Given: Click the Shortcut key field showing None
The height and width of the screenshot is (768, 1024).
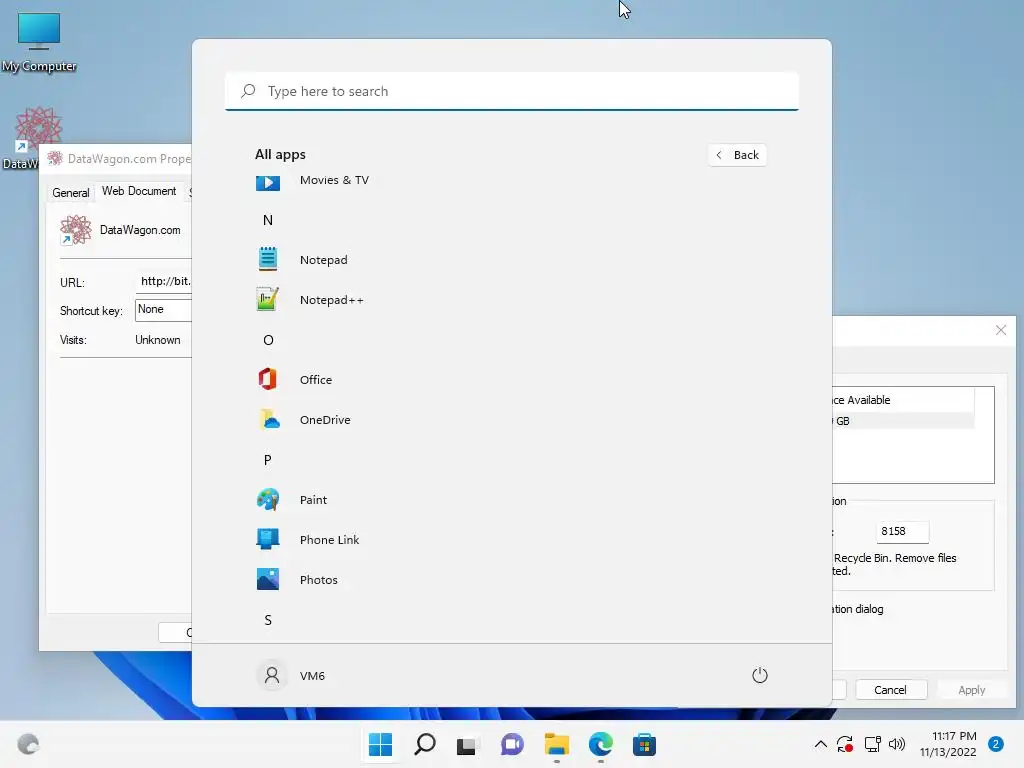Looking at the screenshot, I should (x=164, y=310).
